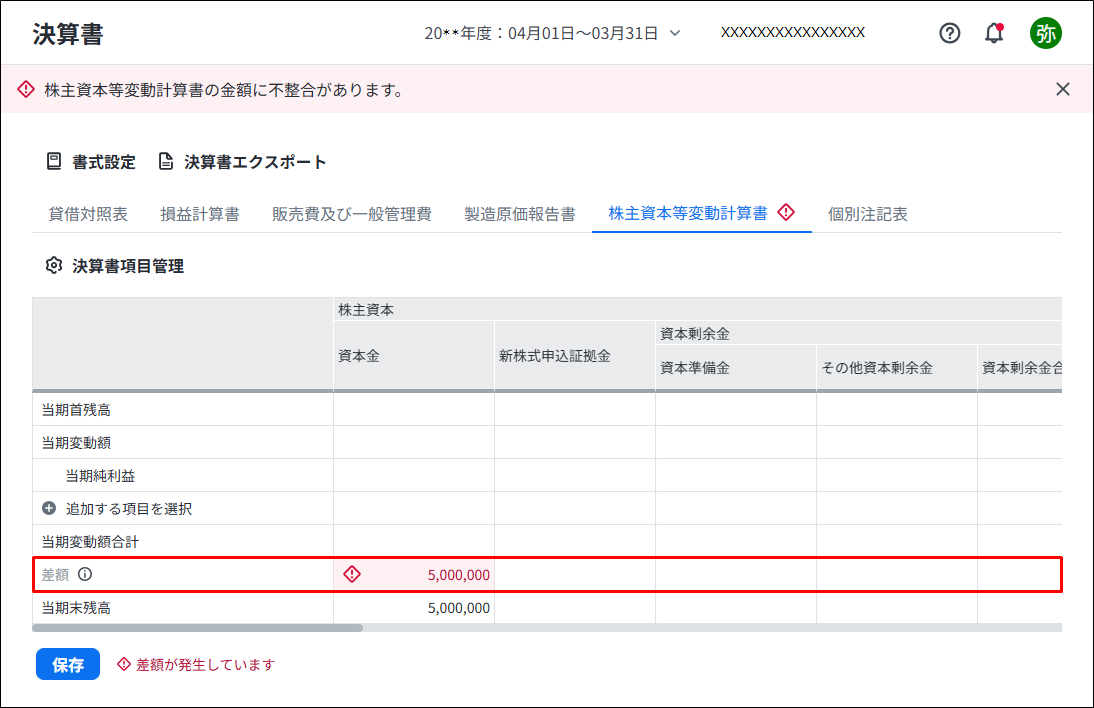Open the 製造原価報告書 tab
This screenshot has width=1094, height=708.
point(520,214)
